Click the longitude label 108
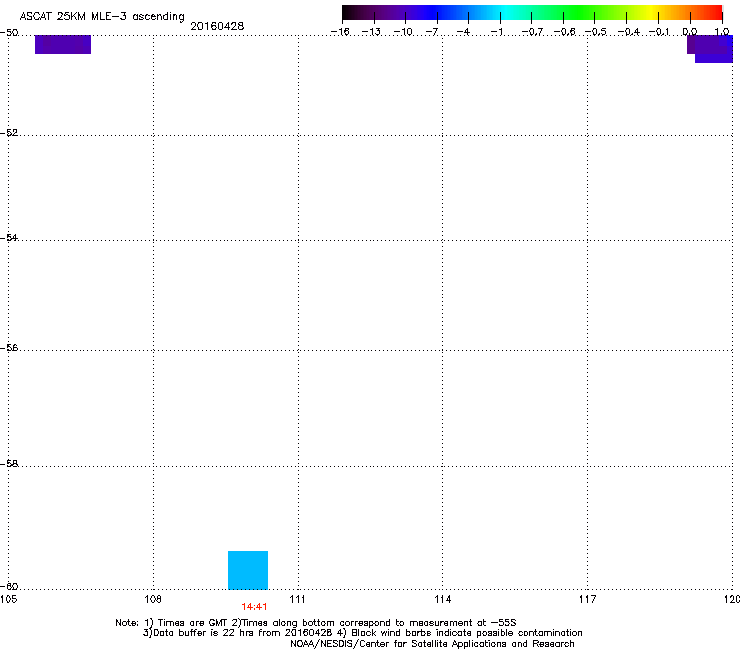Screen dimensions: 740x650 pos(153,599)
